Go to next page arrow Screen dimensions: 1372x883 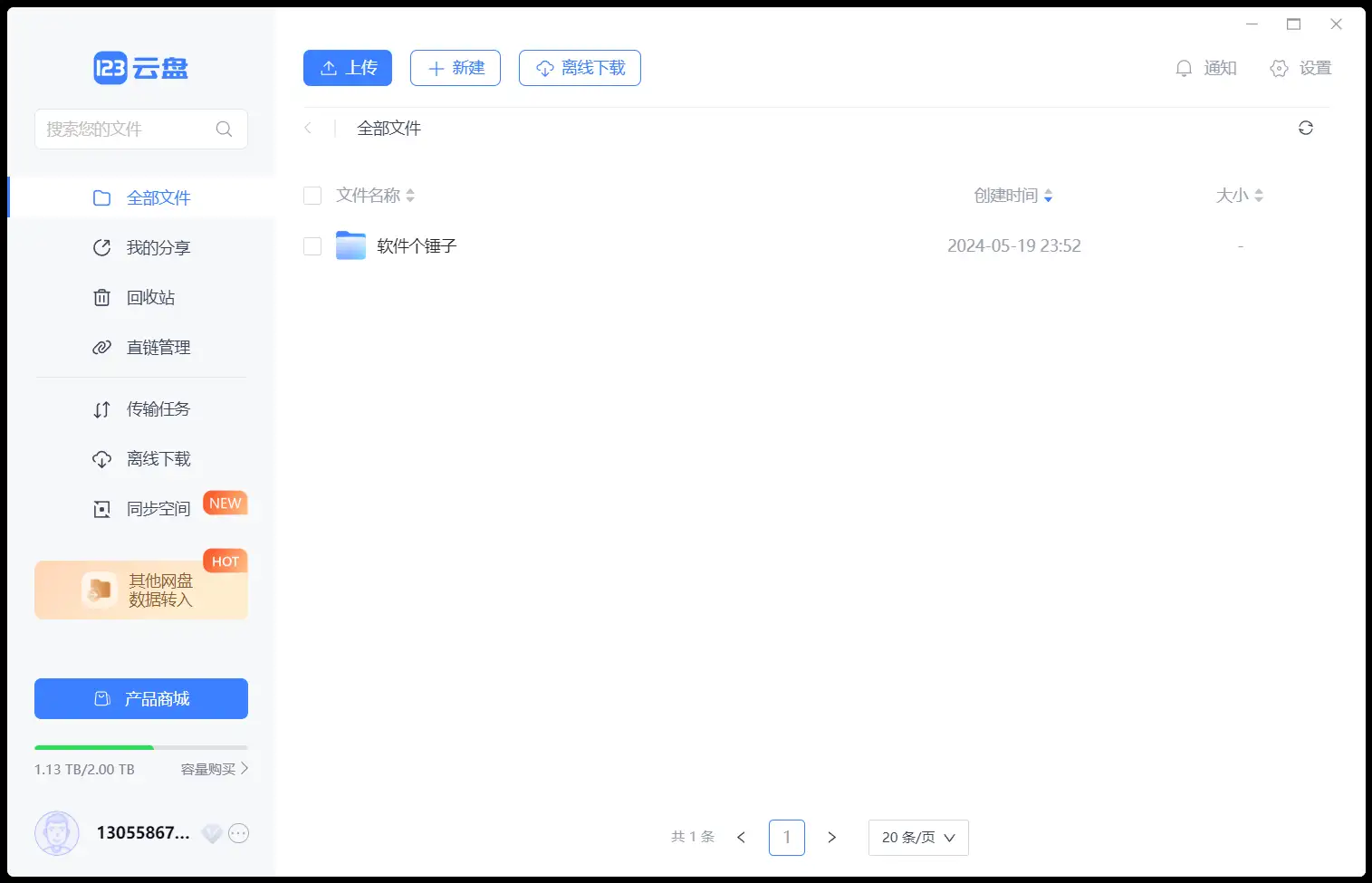point(831,838)
